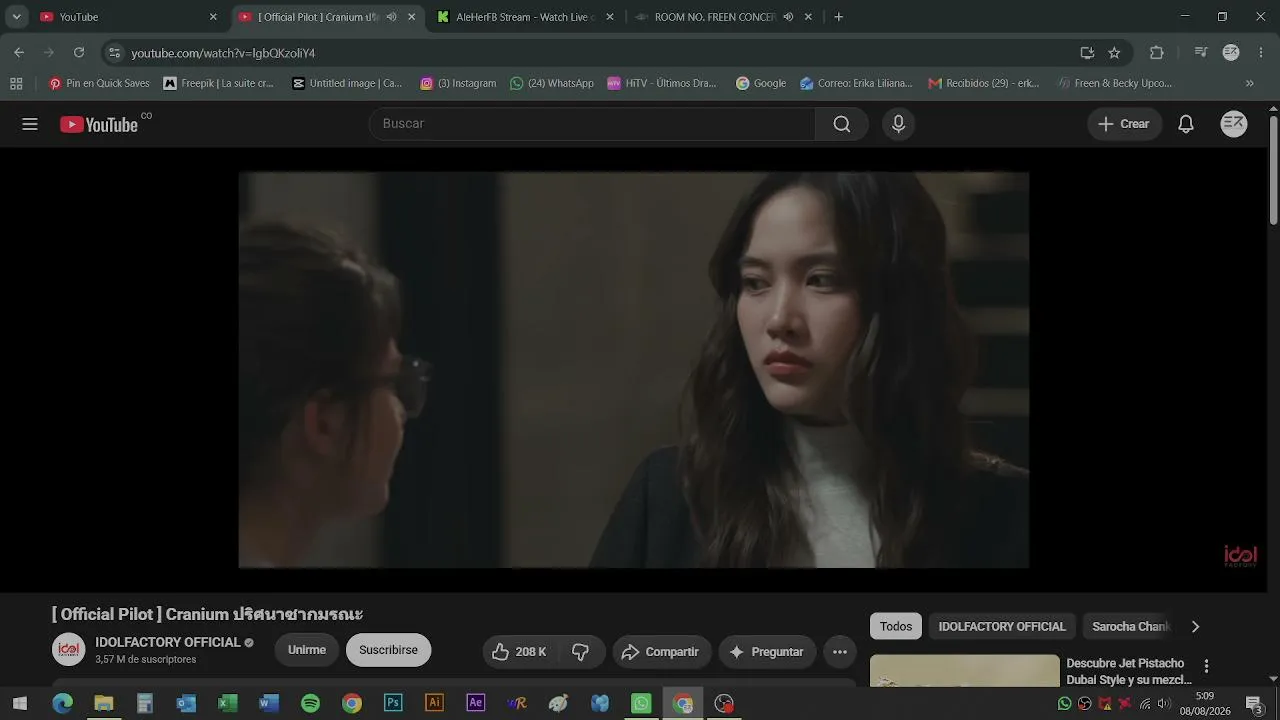Open IDOLFACTORY OFFICIAL channel avatar
1280x720 pixels.
[69, 650]
